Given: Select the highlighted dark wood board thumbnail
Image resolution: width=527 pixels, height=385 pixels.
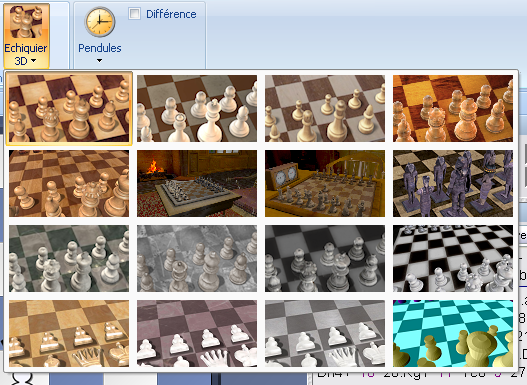Looking at the screenshot, I should pos(69,108).
